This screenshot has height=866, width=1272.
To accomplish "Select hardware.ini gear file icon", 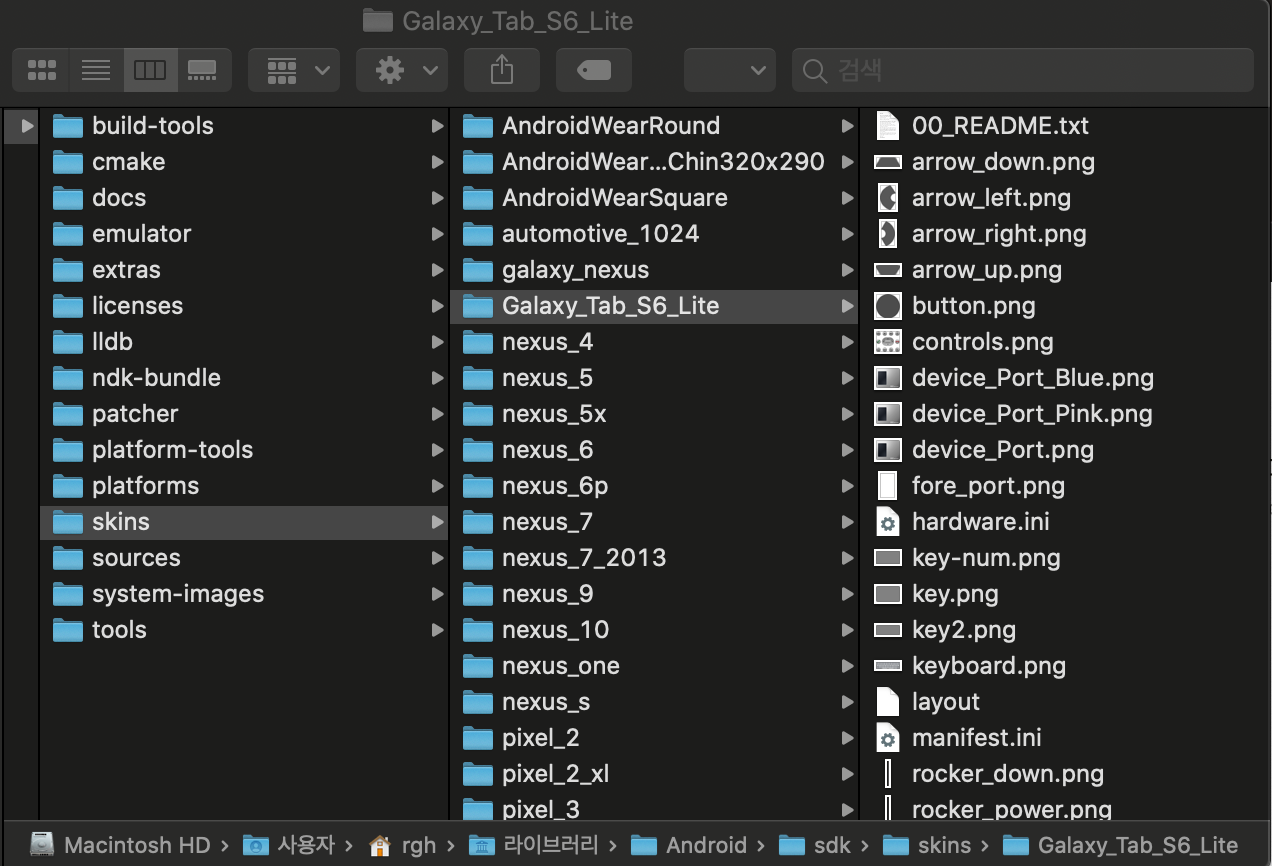I will [x=888, y=522].
